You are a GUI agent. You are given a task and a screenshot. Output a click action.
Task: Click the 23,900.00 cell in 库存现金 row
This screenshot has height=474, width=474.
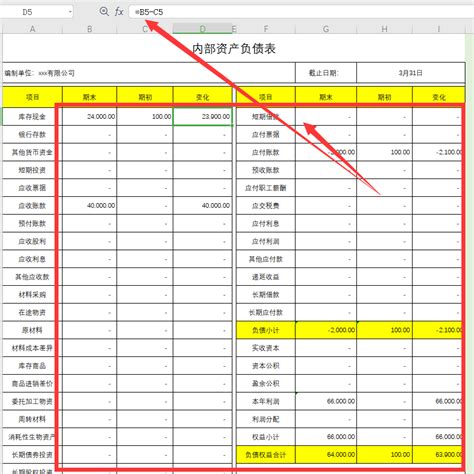coord(202,117)
